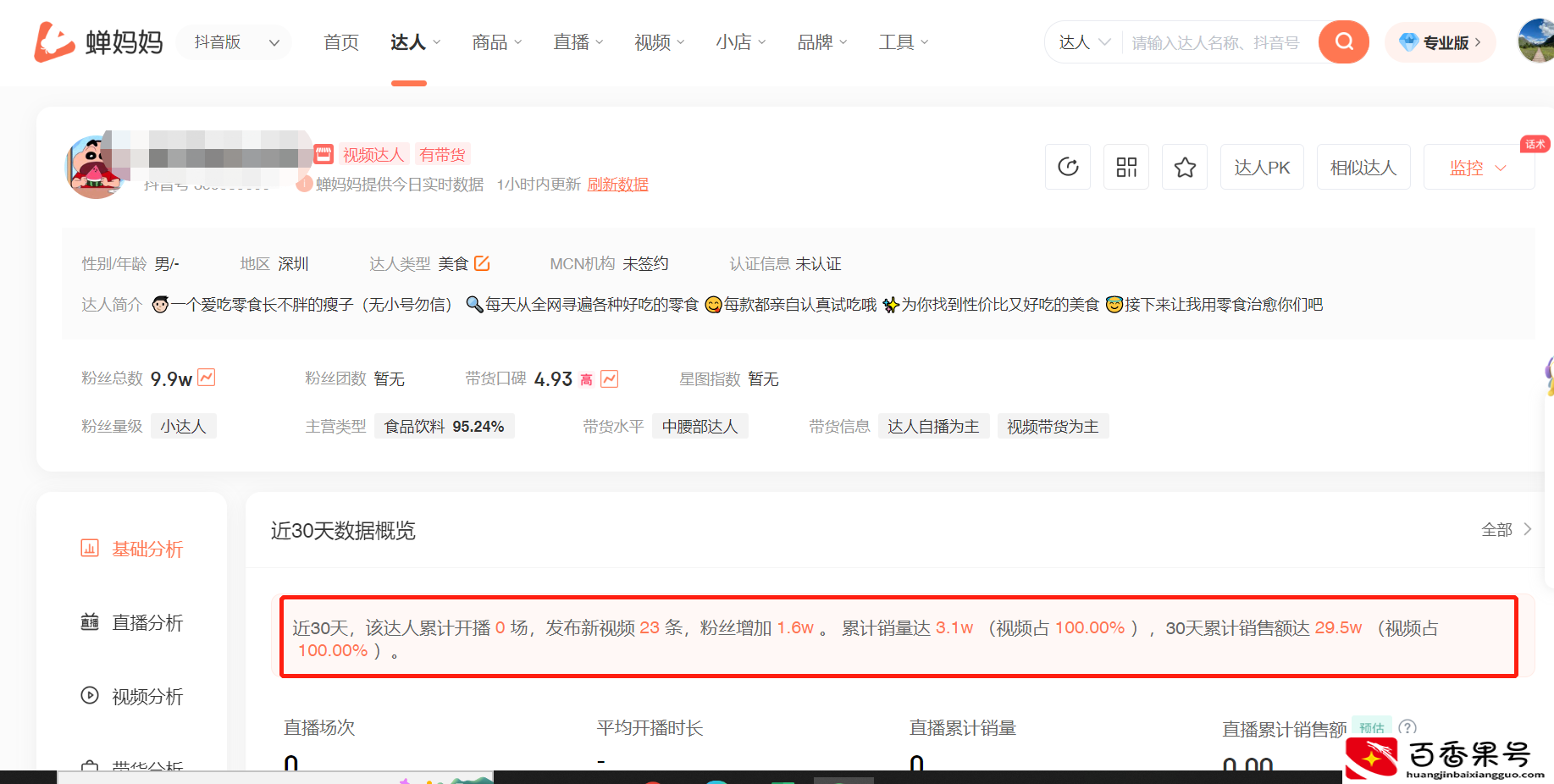This screenshot has height=784, width=1554.
Task: Click the 有带货 tag
Action: coord(442,154)
